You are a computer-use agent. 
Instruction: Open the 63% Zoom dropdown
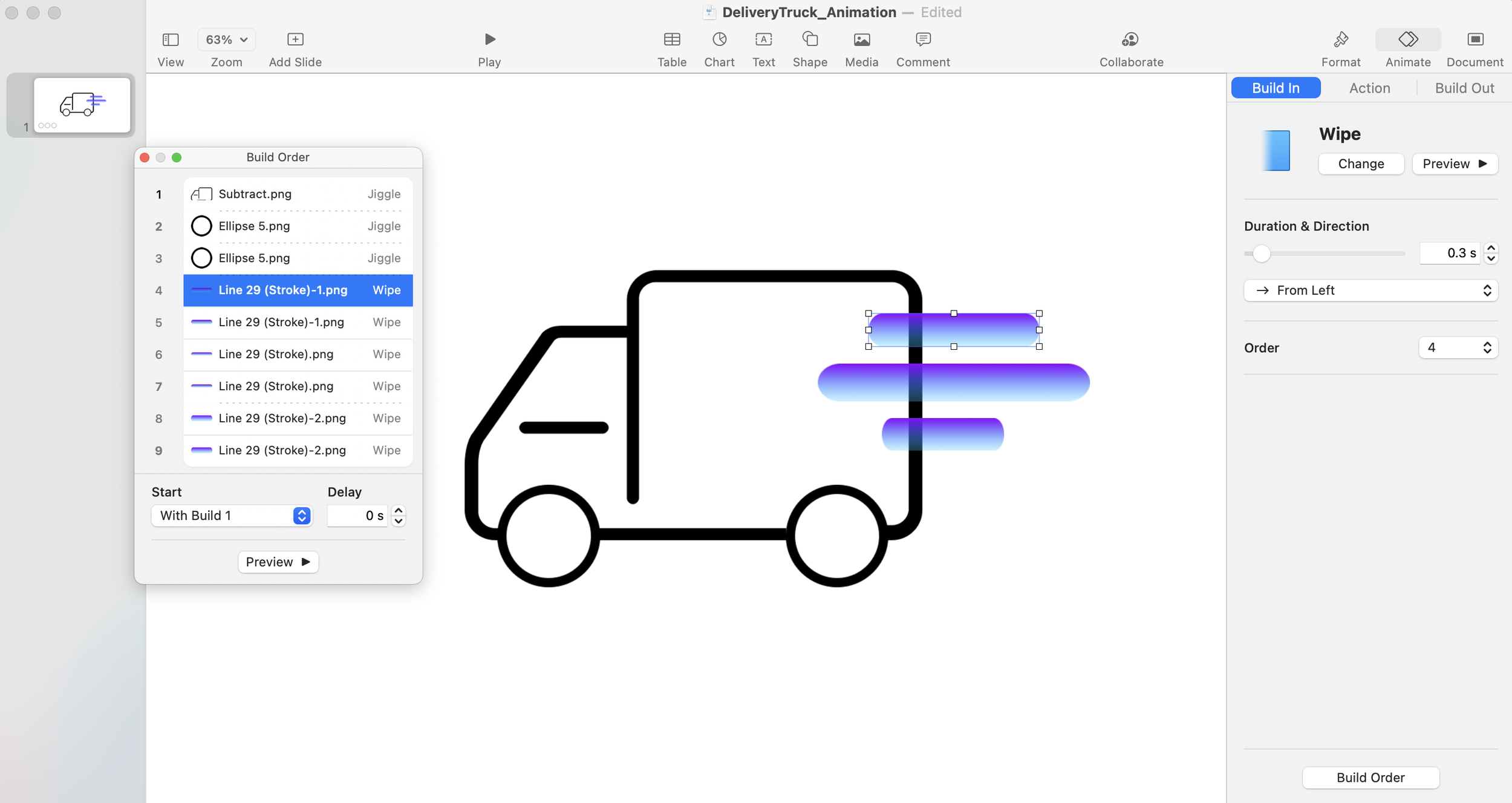tap(226, 40)
